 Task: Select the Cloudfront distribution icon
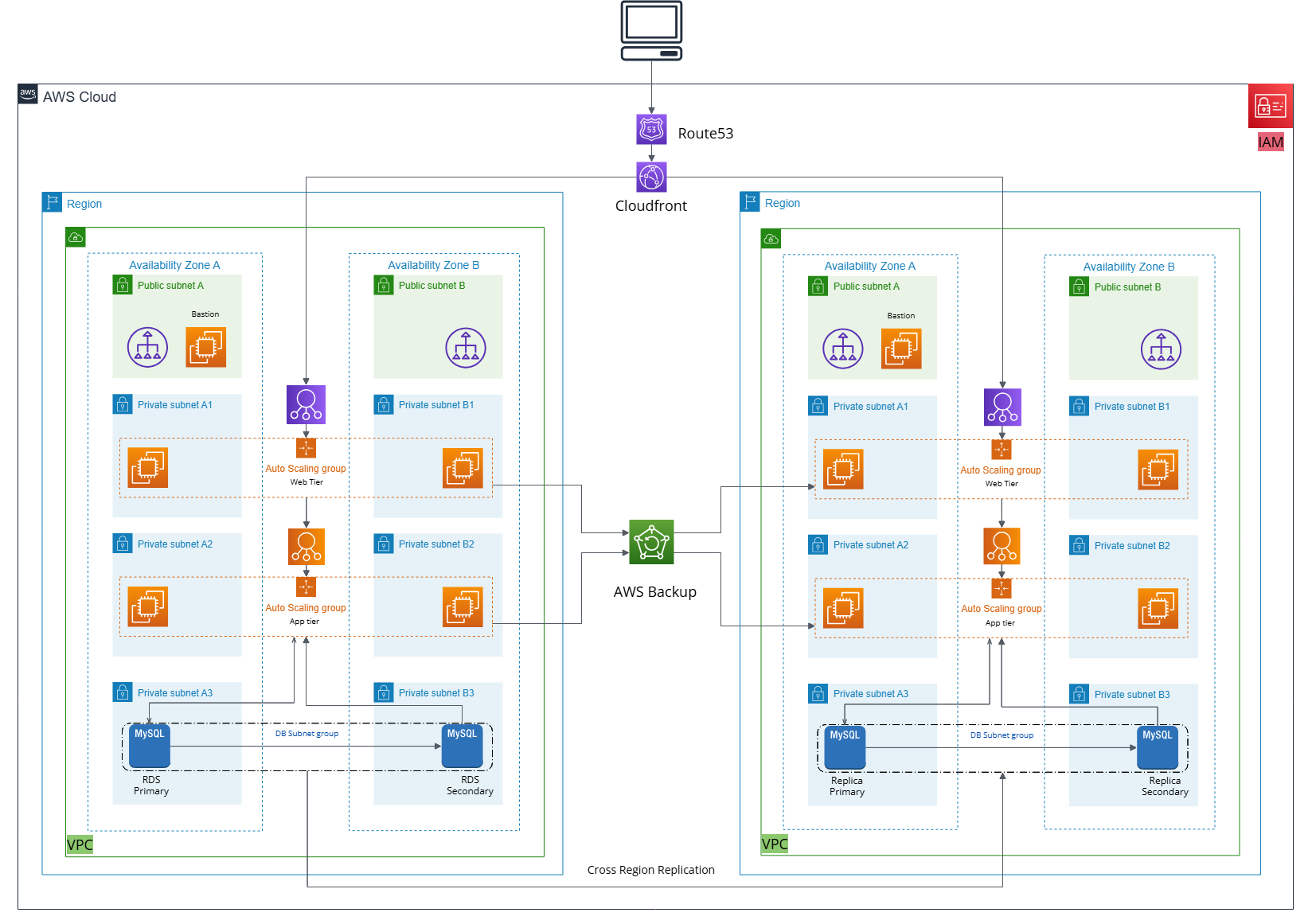click(x=651, y=177)
